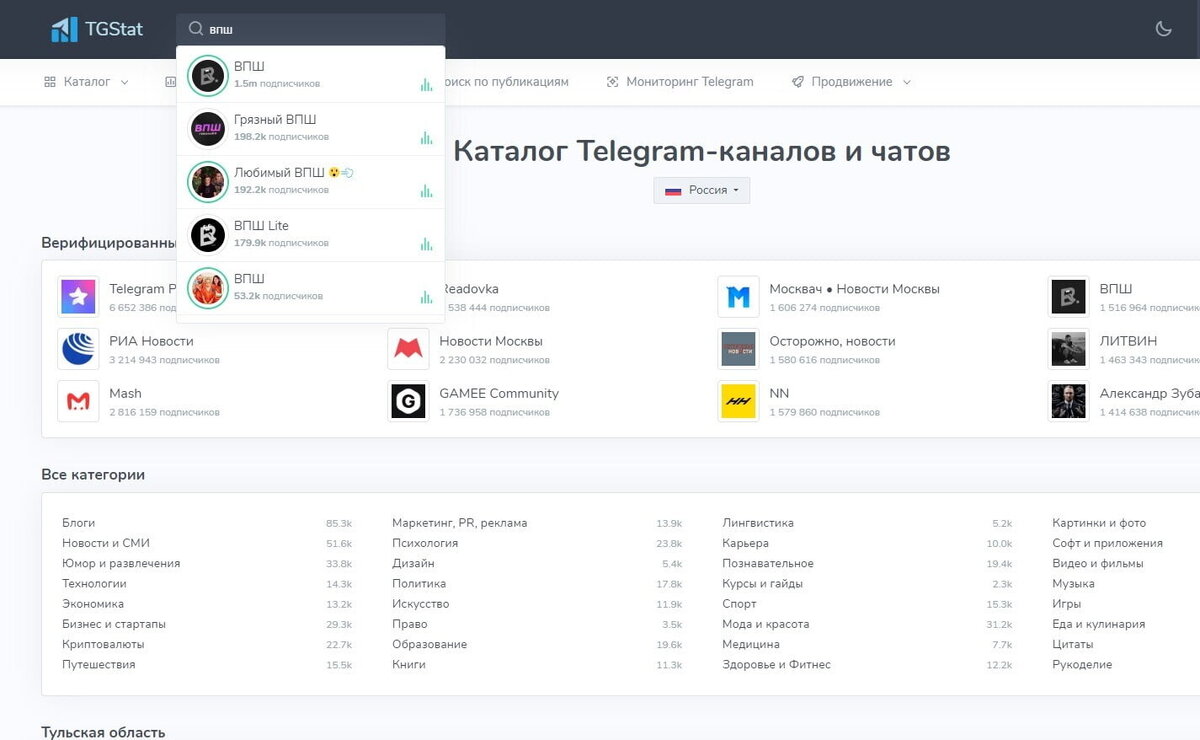This screenshot has height=740, width=1200.
Task: Click ВПШ Lite avatar
Action: point(208,235)
